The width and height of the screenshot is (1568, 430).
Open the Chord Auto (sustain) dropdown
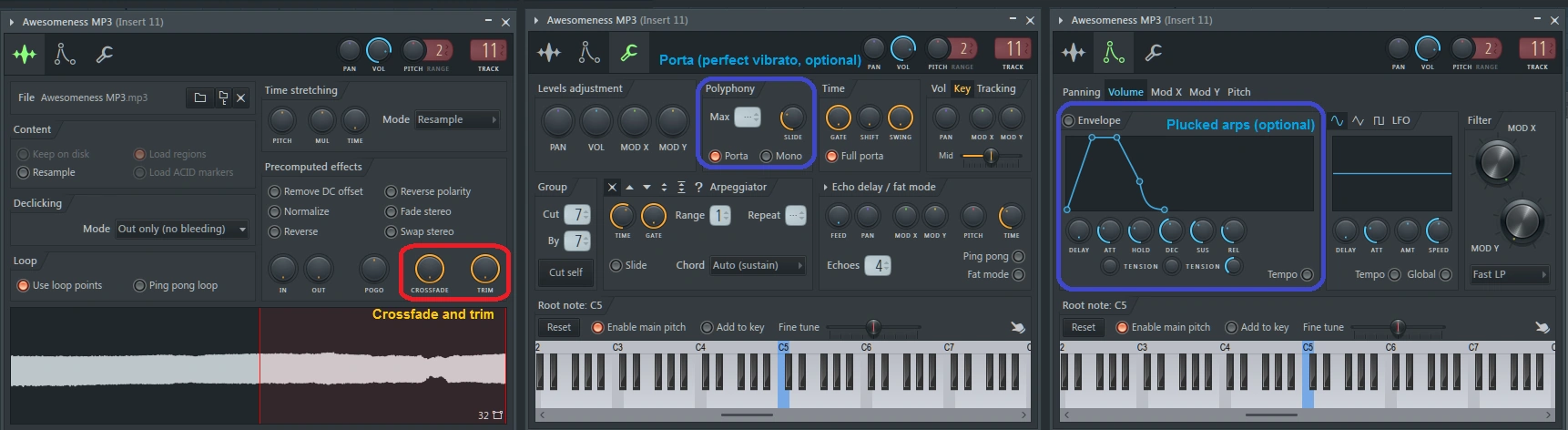(758, 265)
